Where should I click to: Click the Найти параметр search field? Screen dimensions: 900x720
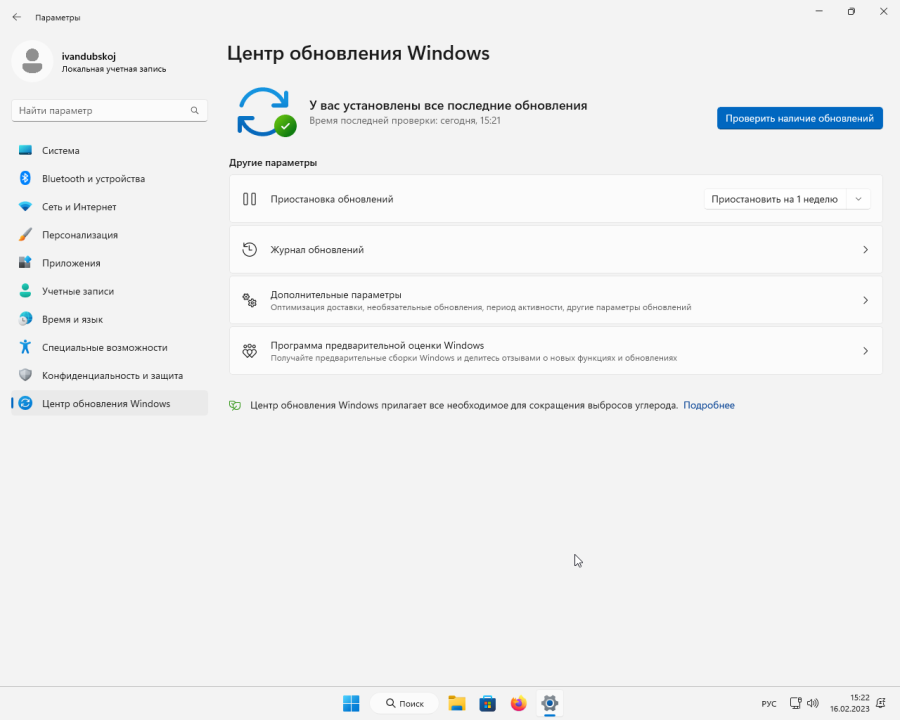click(110, 110)
